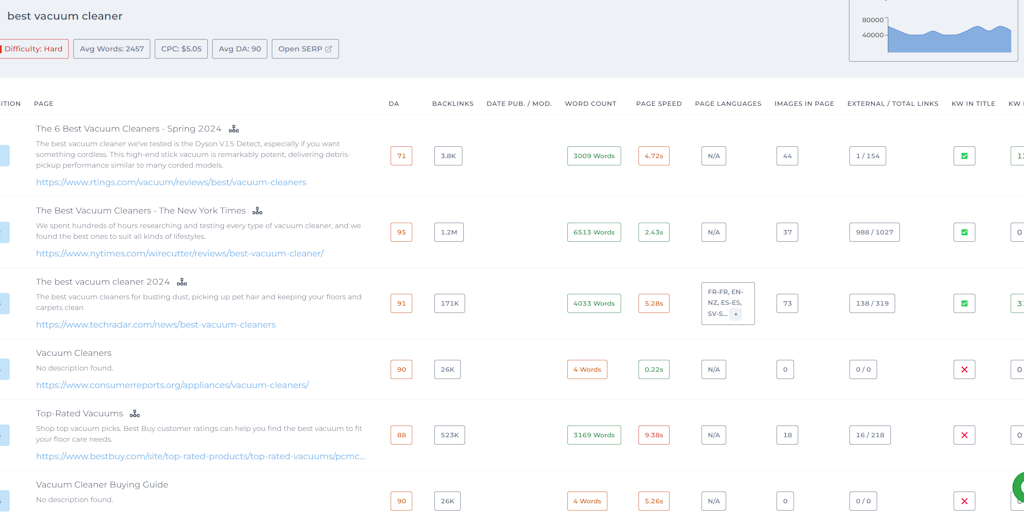Click green KW in Title checkmark for NYTimes row

(964, 232)
